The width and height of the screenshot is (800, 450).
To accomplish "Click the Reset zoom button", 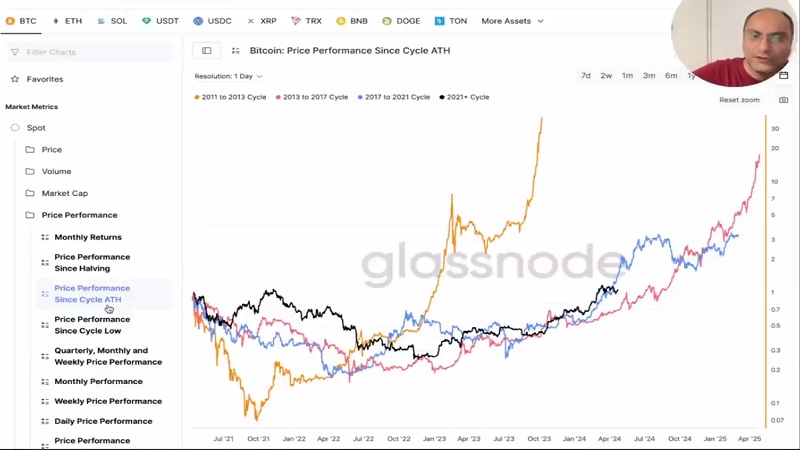I will click(739, 100).
